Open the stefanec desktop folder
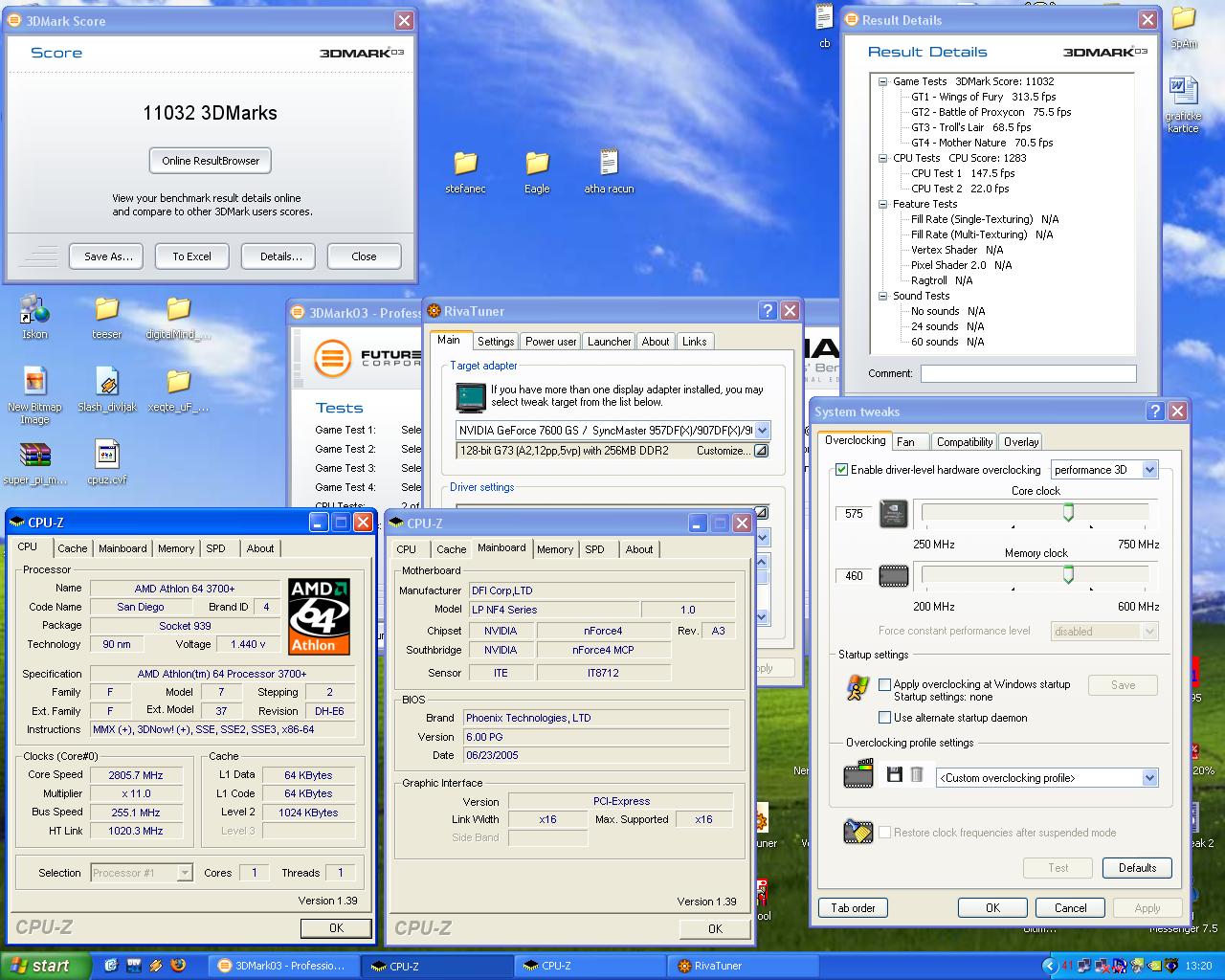The image size is (1225, 980). tap(465, 164)
